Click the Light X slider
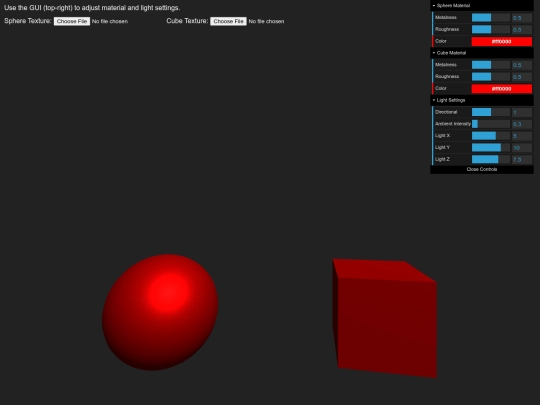The image size is (540, 405). point(491,136)
